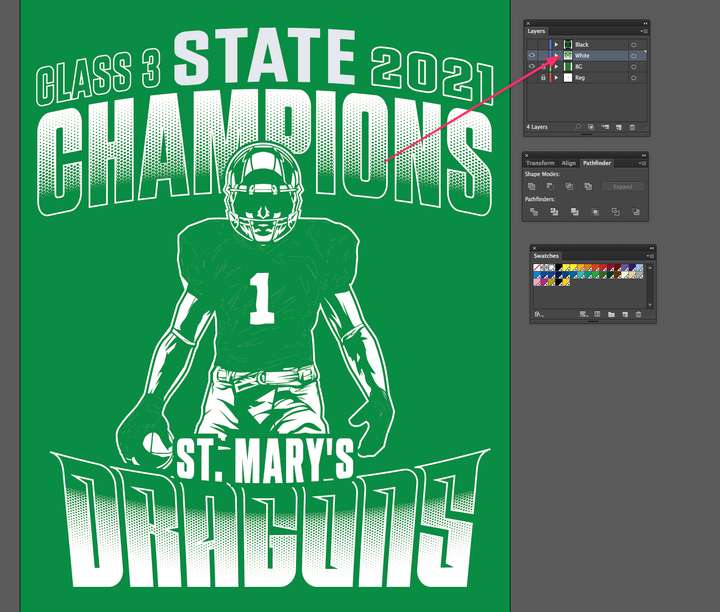Click the Unite shape mode icon
The width and height of the screenshot is (720, 612).
532,186
